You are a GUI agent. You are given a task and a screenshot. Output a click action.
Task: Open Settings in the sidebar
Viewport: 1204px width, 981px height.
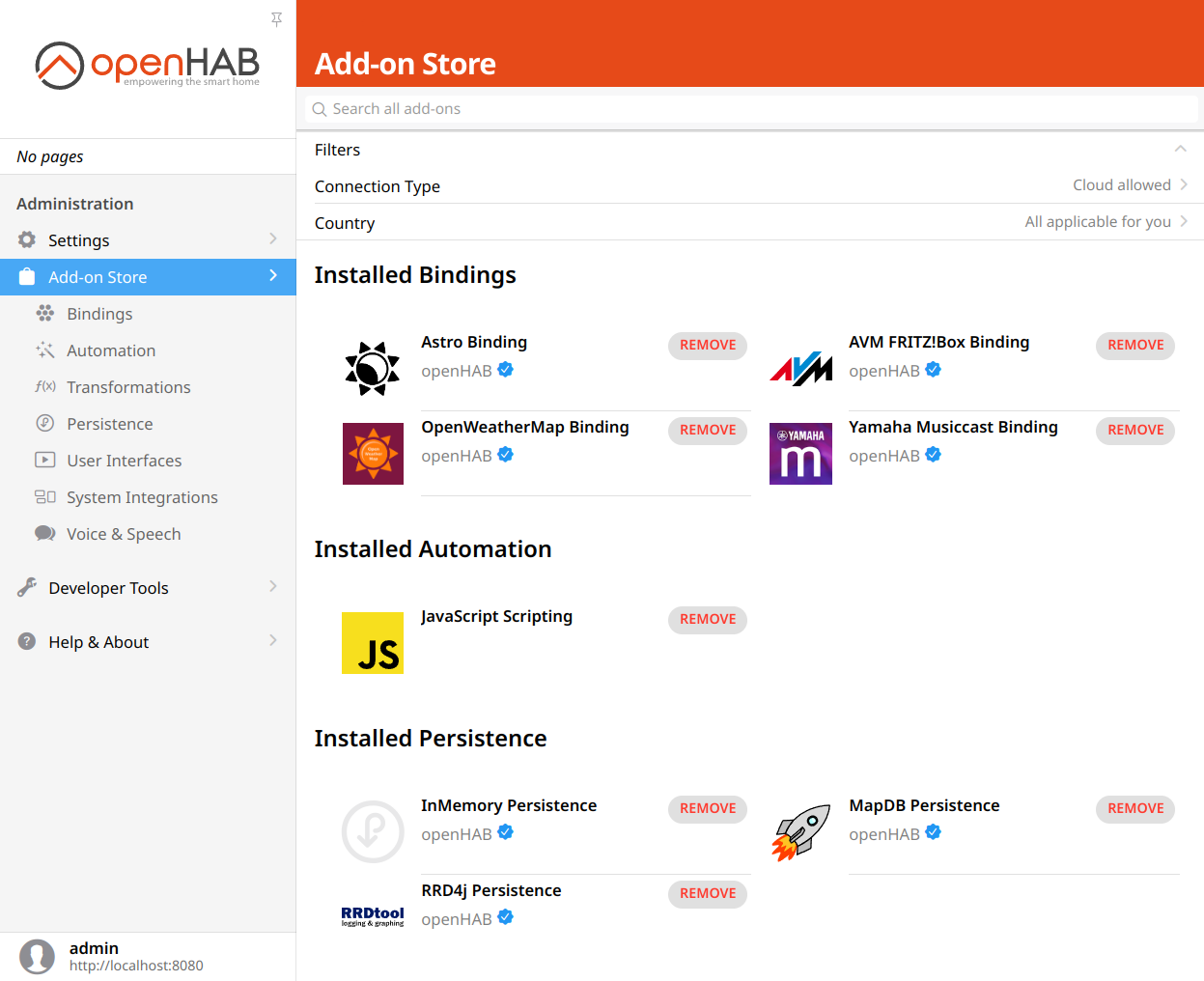148,240
